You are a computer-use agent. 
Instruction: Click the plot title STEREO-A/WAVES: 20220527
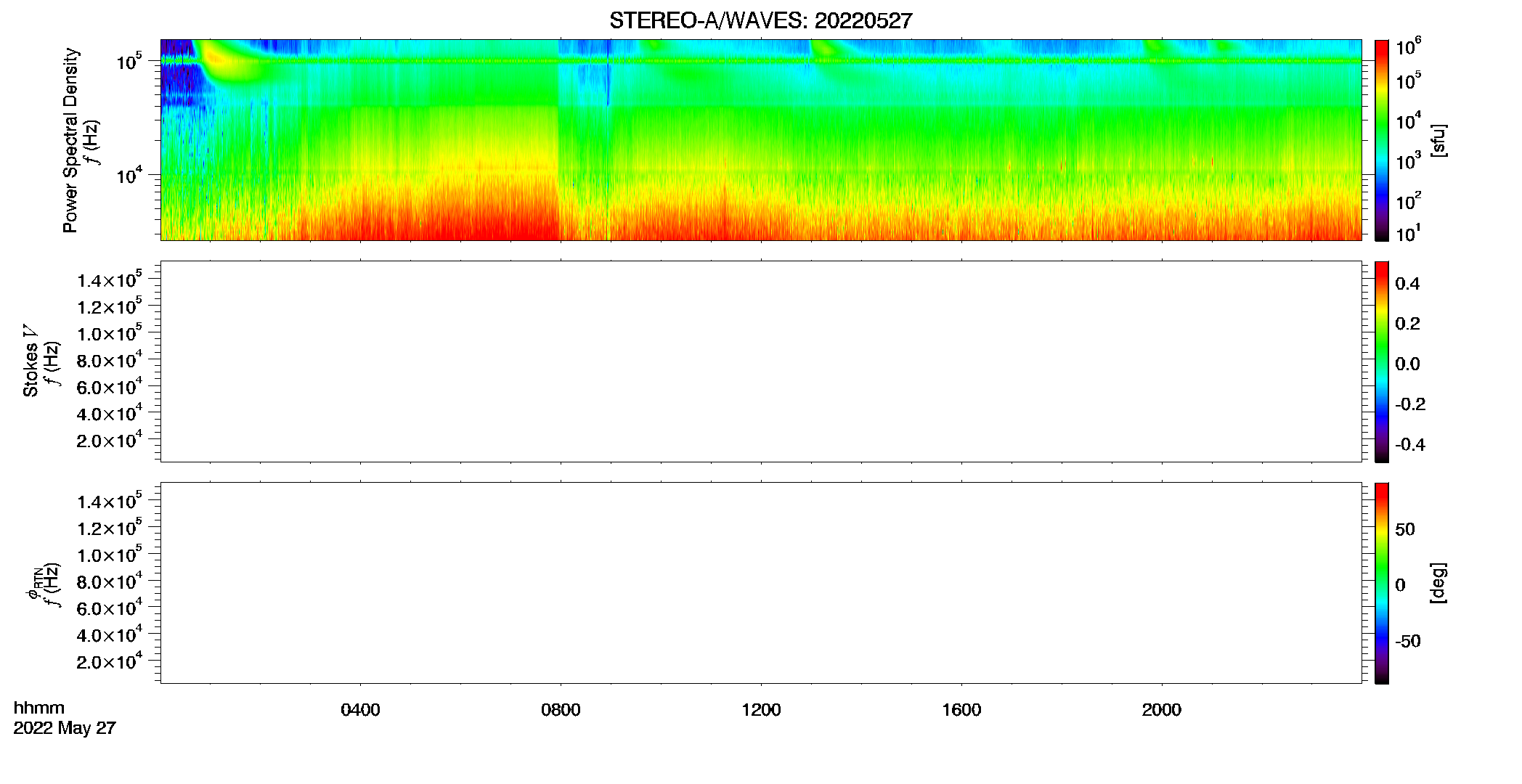(x=760, y=21)
